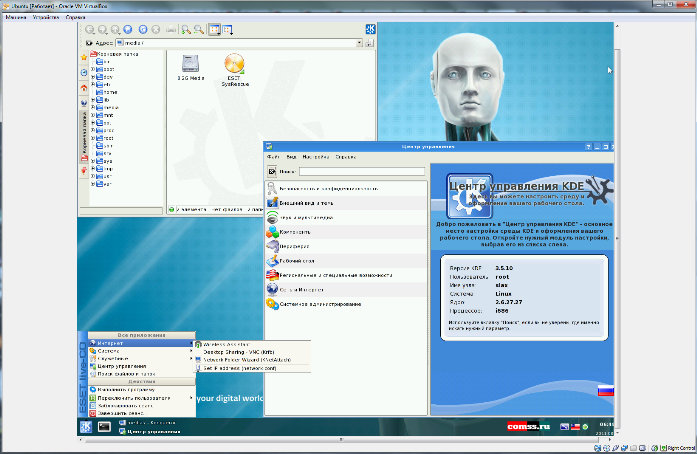Open the History clock sidebar tab

point(84,72)
